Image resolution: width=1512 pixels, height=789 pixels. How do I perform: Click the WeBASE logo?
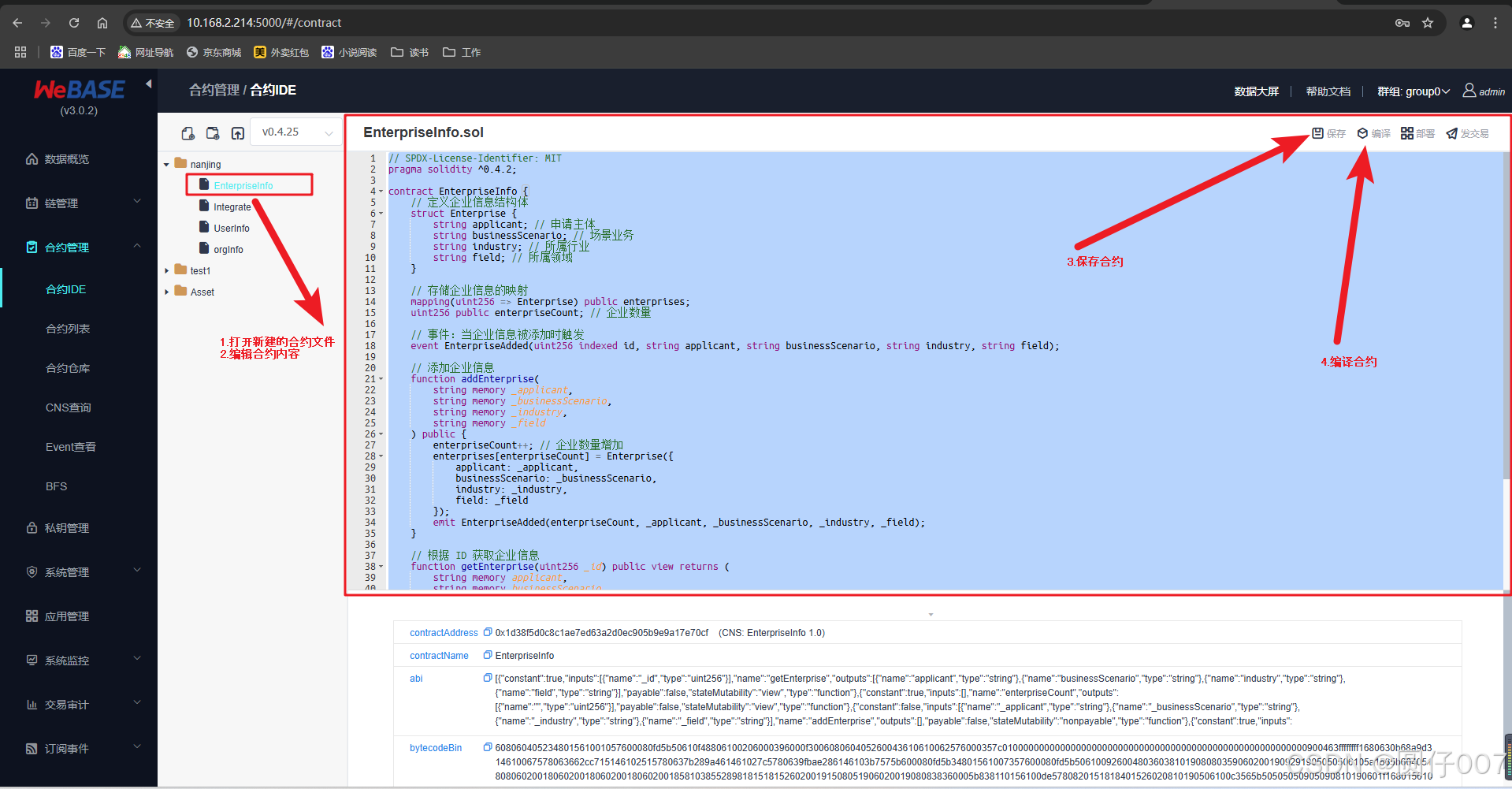coord(79,90)
